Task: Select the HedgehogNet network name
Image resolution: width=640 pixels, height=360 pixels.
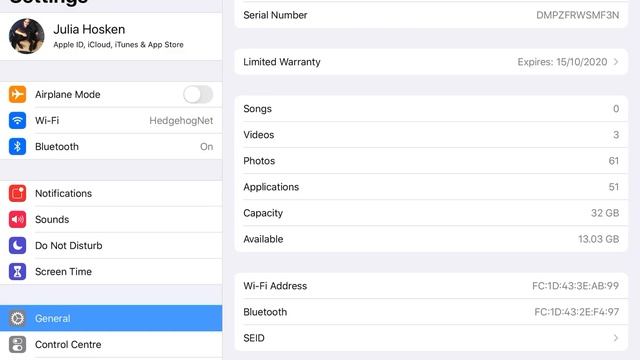Action: pos(181,120)
